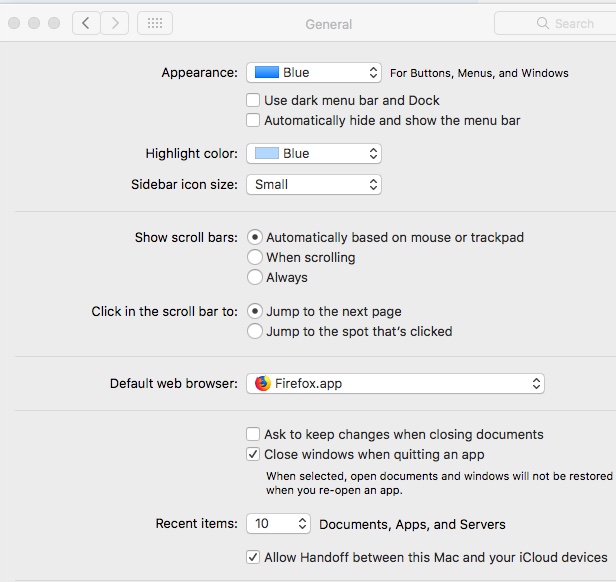Show all preferences grid icon
Viewport: 616px width, 582px height.
point(155,23)
